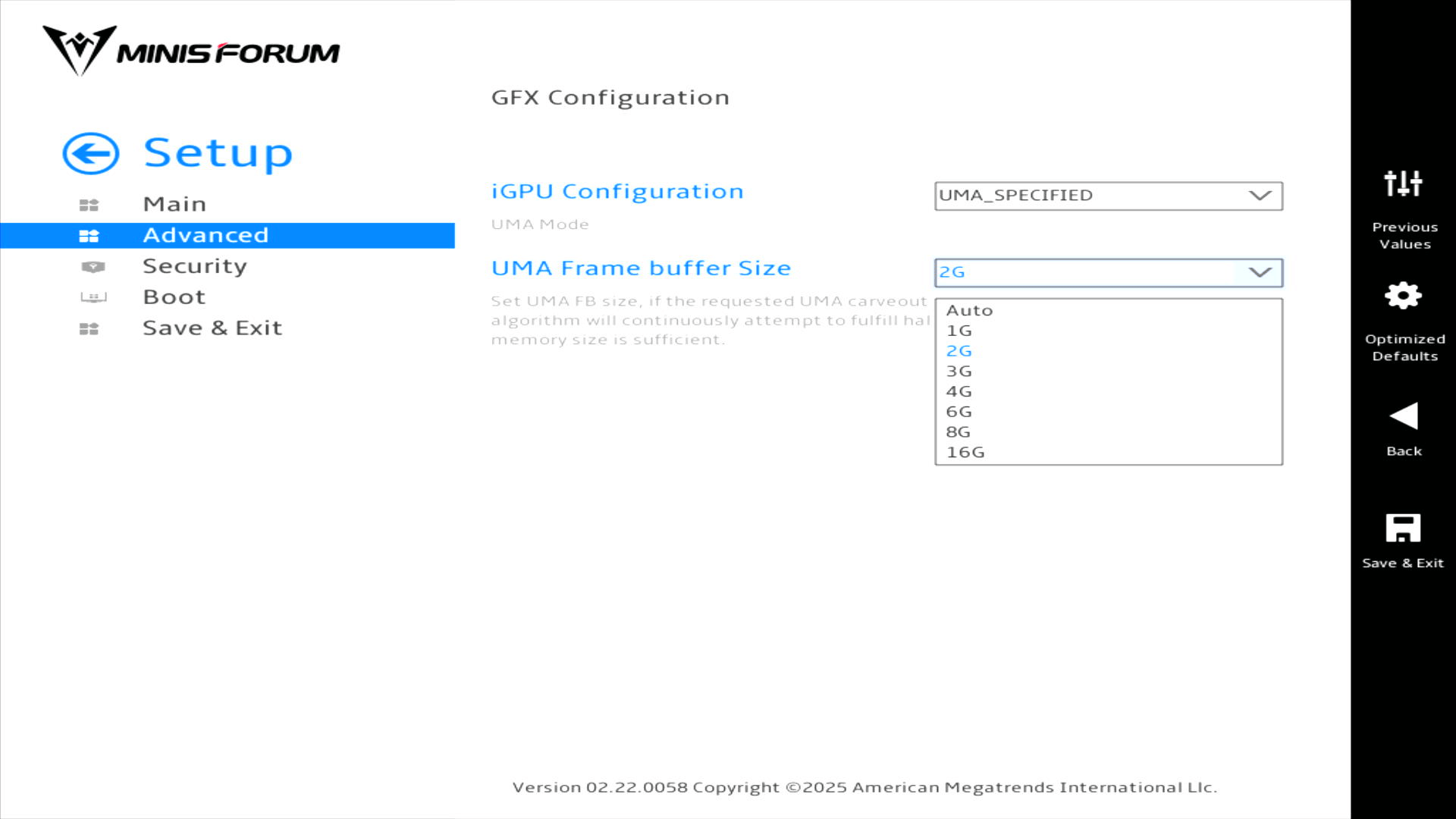Screen dimensions: 1456x819
Task: Click the blue back arrow beside Setup
Action: (x=91, y=153)
